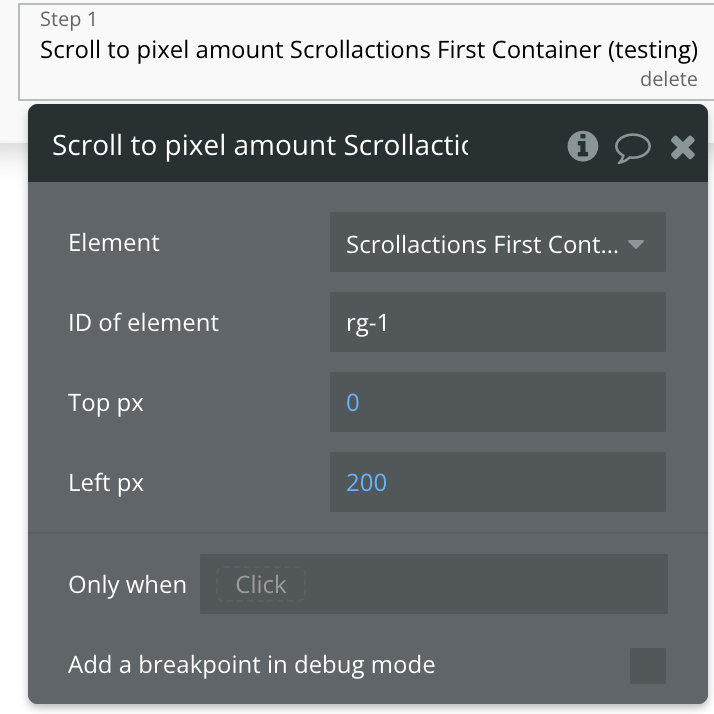Click the 'Click' placeholder beside Only when
The height and width of the screenshot is (714, 714).
point(261,585)
